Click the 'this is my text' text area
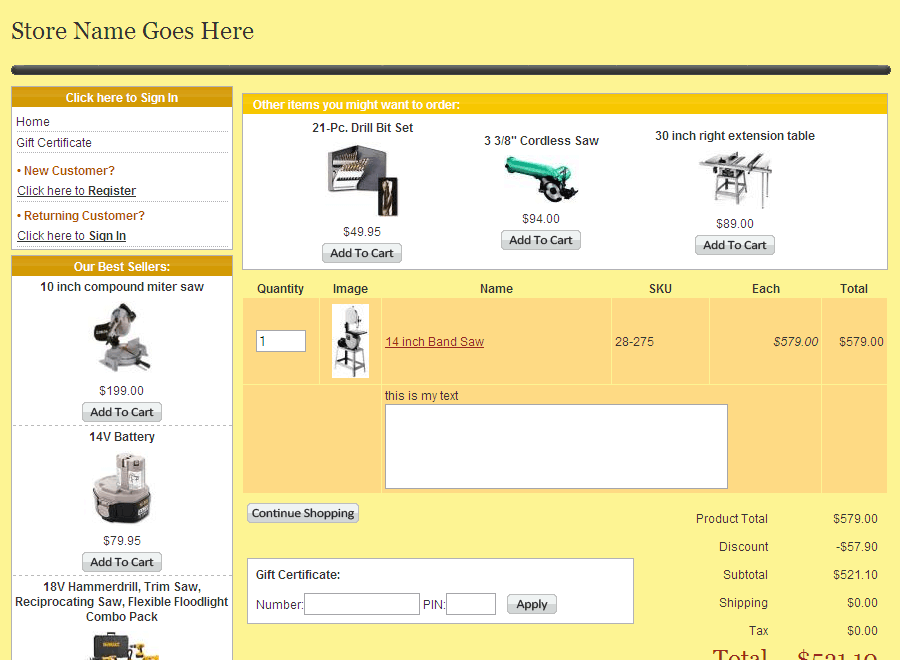The width and height of the screenshot is (900, 660). 556,446
